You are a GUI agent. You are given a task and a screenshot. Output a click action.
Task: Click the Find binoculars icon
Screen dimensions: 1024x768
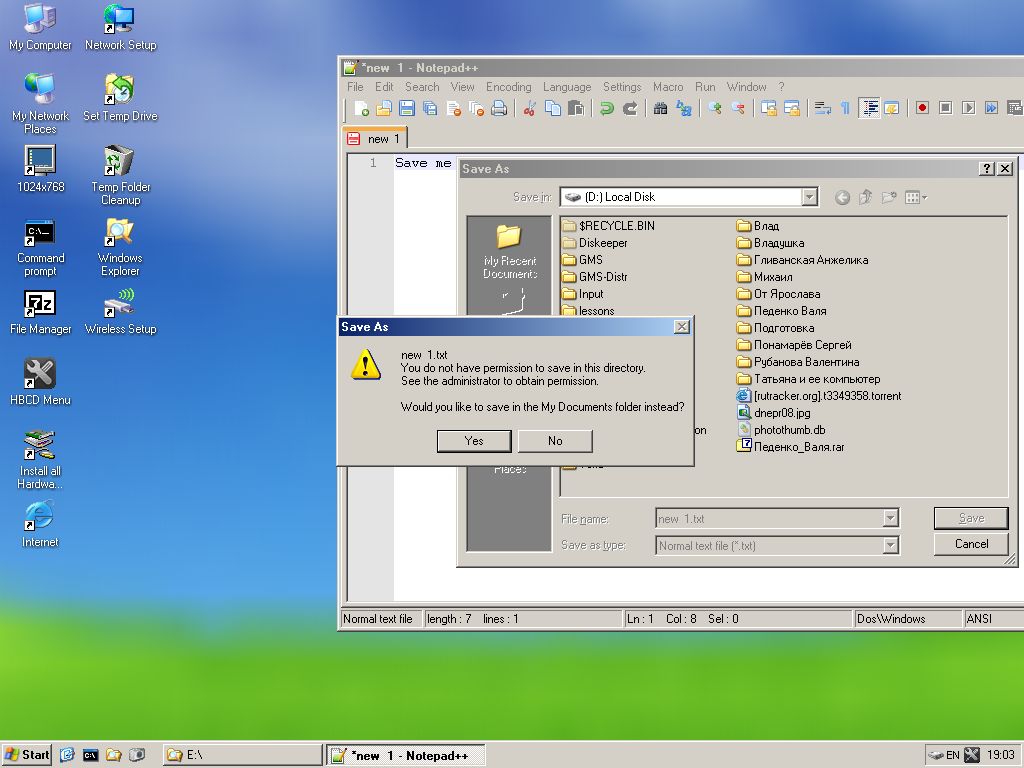pos(660,109)
